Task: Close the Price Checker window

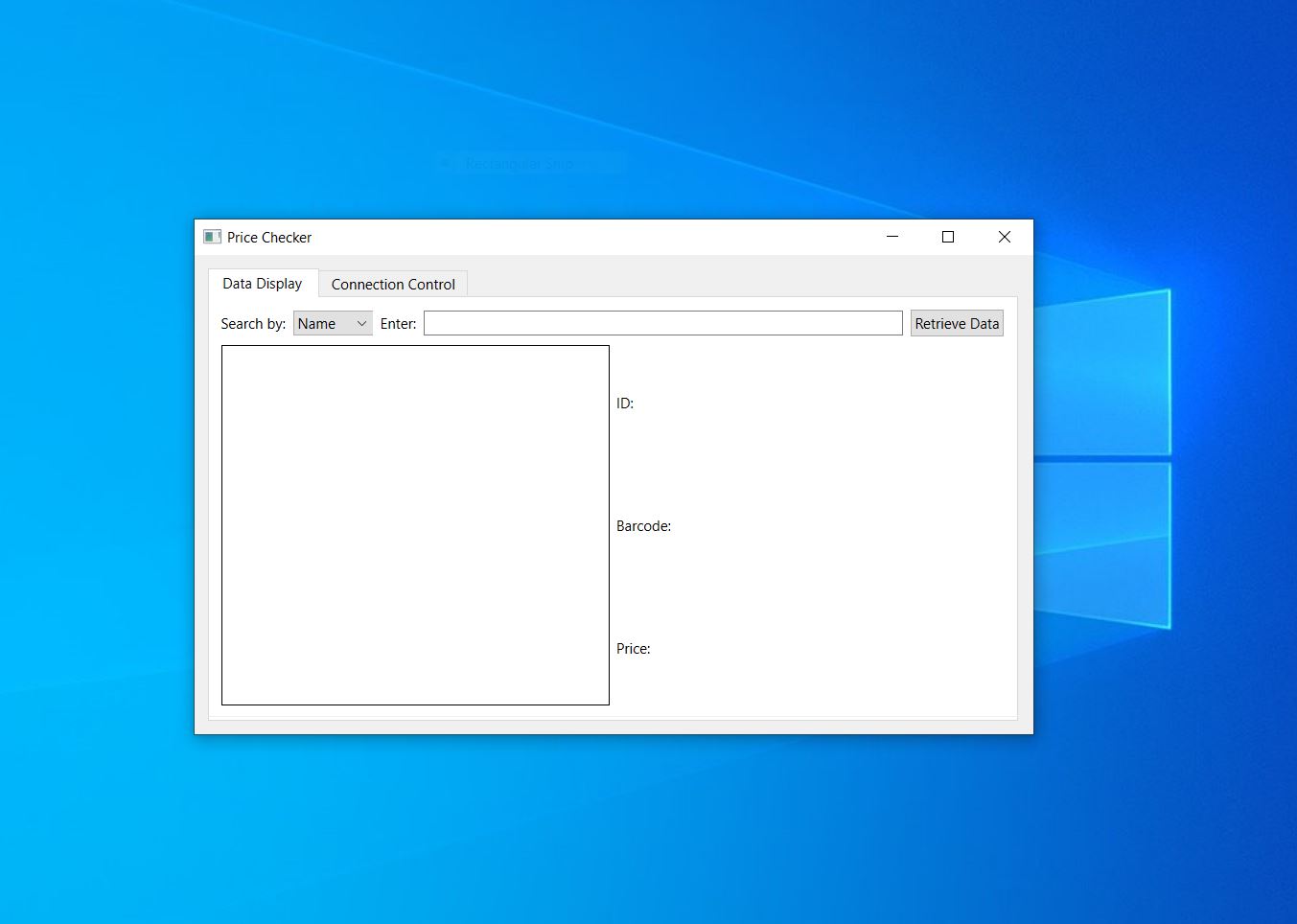Action: coord(1004,237)
